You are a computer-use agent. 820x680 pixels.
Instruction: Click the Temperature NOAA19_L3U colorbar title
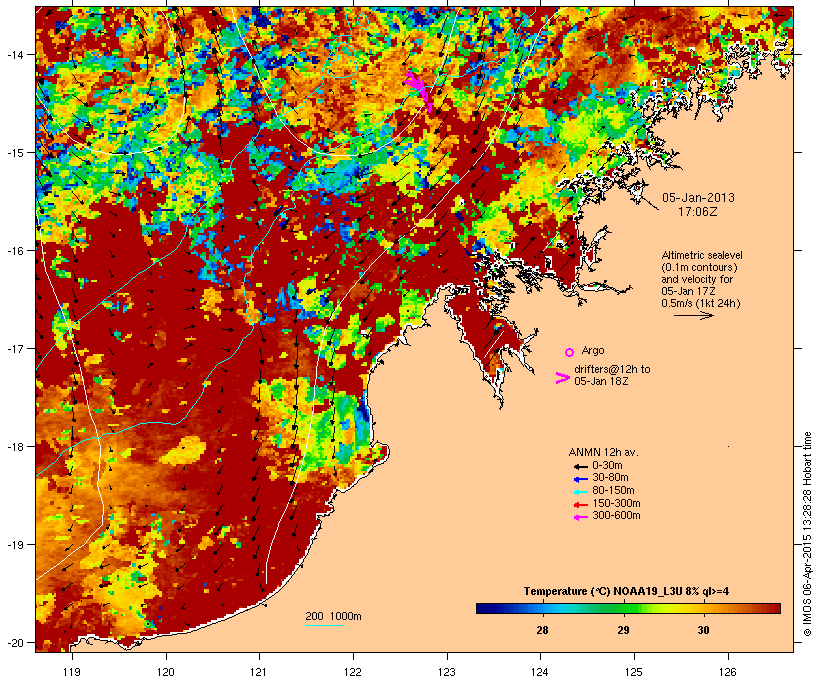627,592
